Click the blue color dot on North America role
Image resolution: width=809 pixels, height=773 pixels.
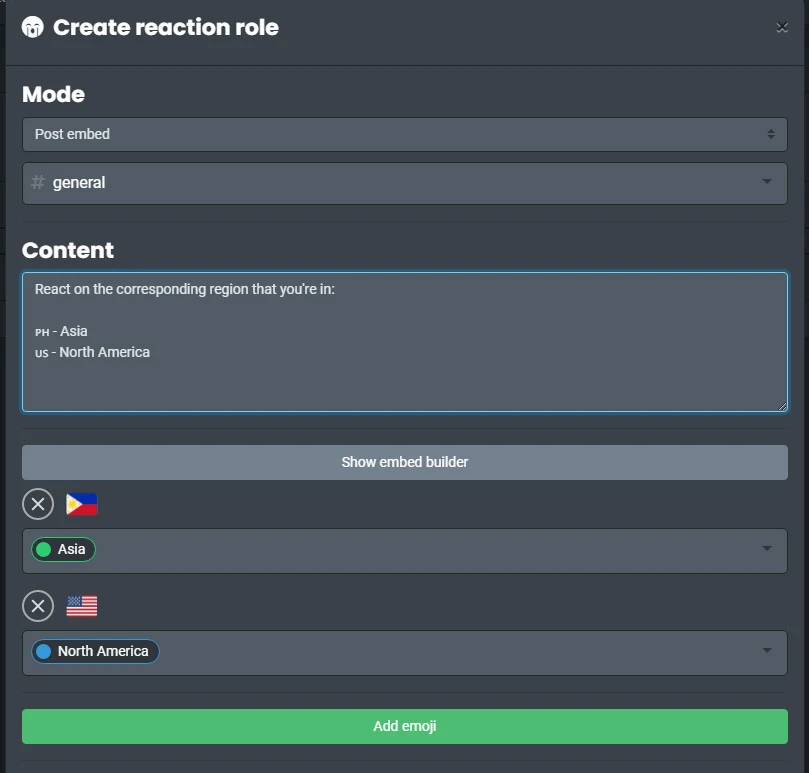tap(44, 652)
